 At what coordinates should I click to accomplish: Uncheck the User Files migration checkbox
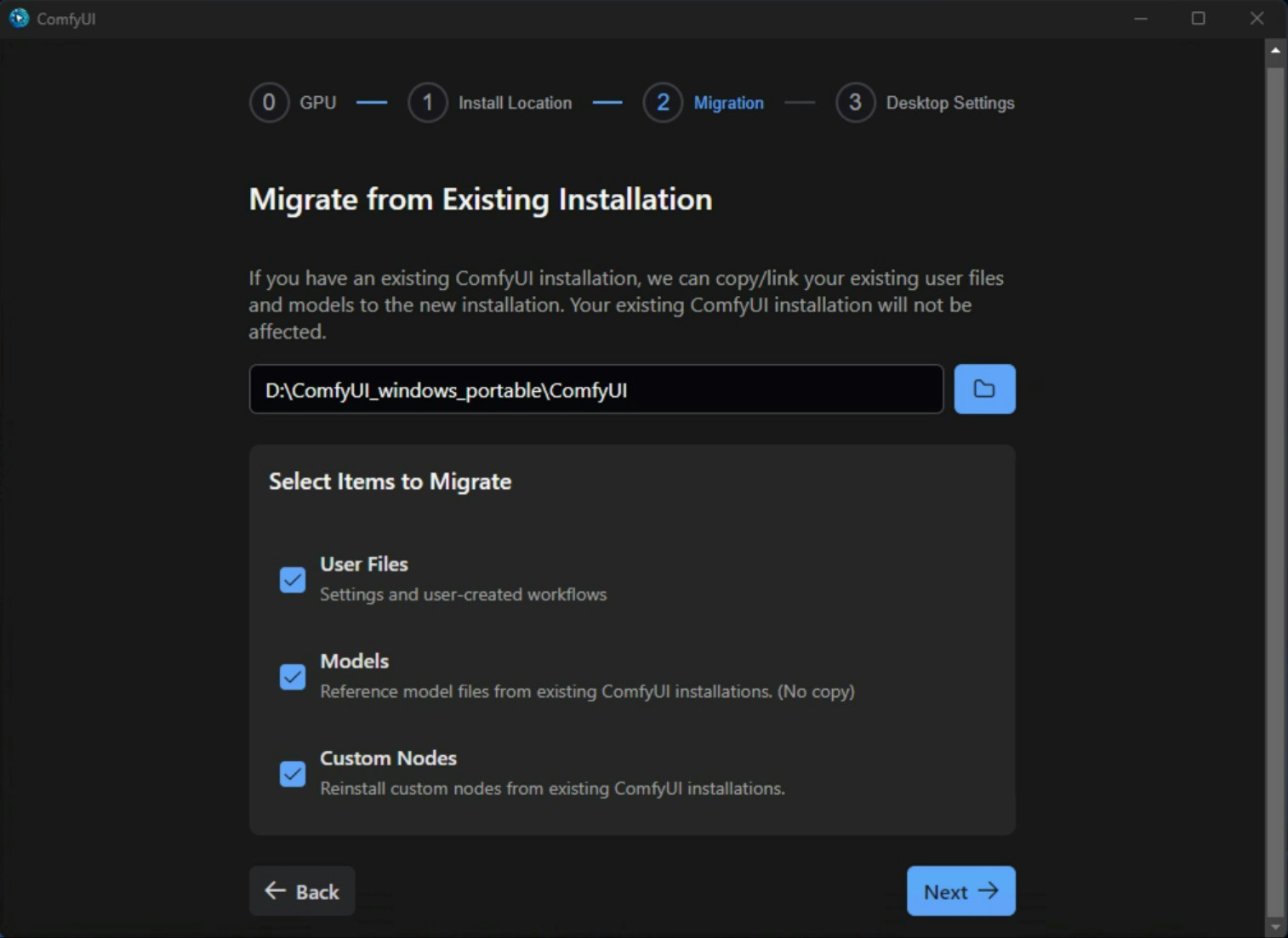[292, 579]
